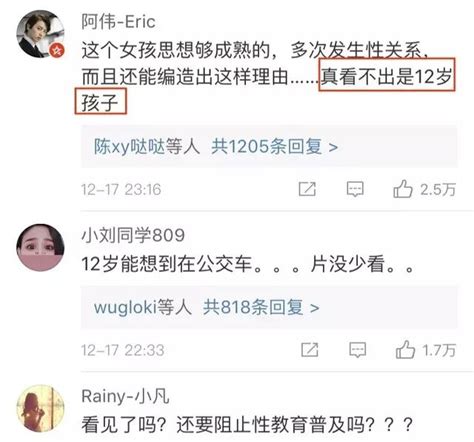Open Rainy-小凡's profile avatar
Image resolution: width=474 pixels, height=442 pixels.
40,408
